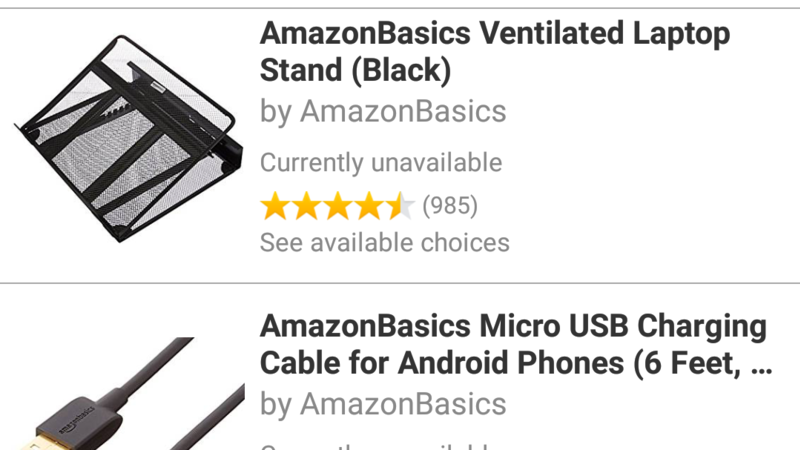Select the second gold rating star
The height and width of the screenshot is (450, 800).
pyautogui.click(x=306, y=206)
